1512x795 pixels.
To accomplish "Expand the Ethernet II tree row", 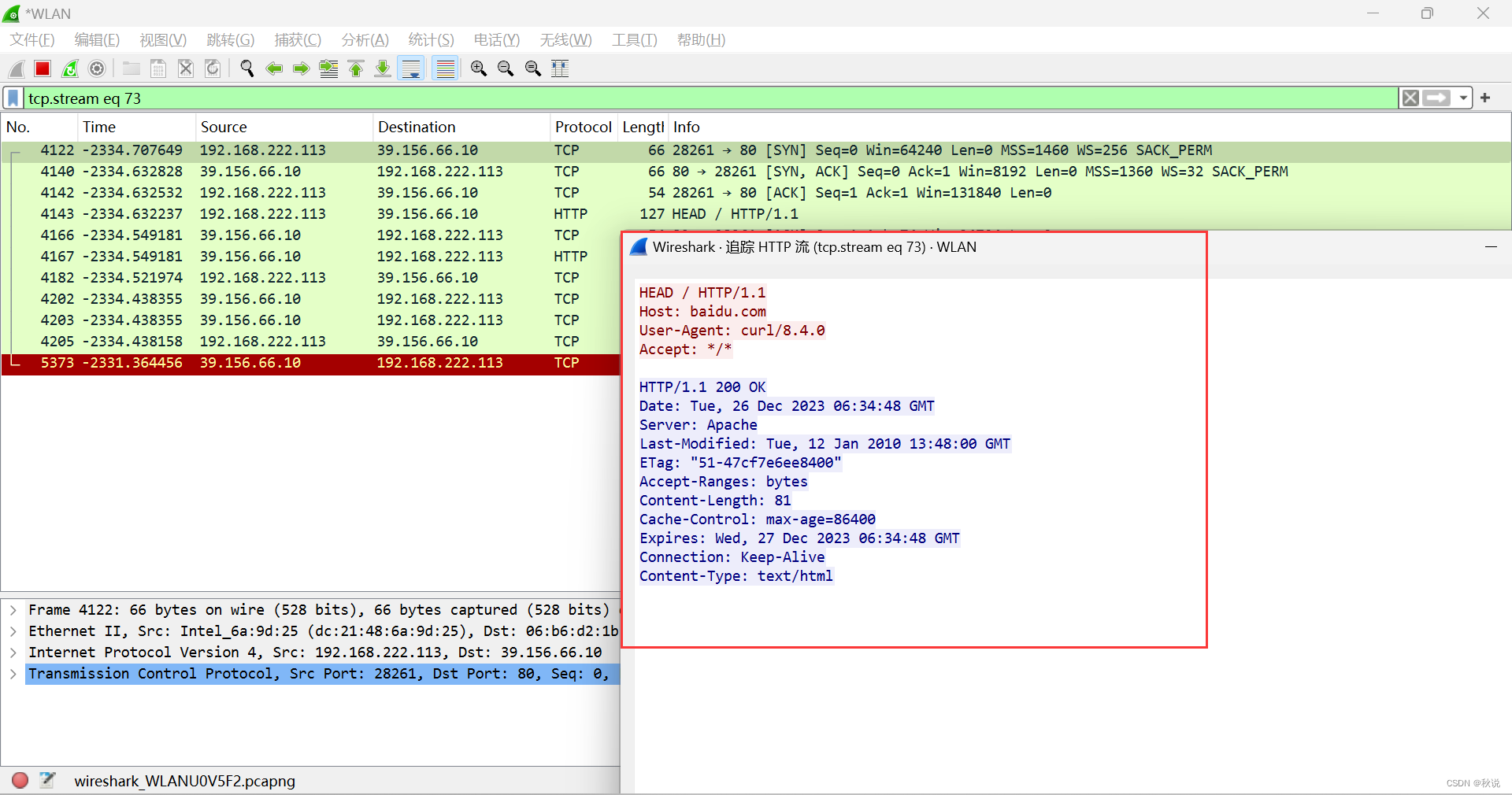I will [x=13, y=631].
